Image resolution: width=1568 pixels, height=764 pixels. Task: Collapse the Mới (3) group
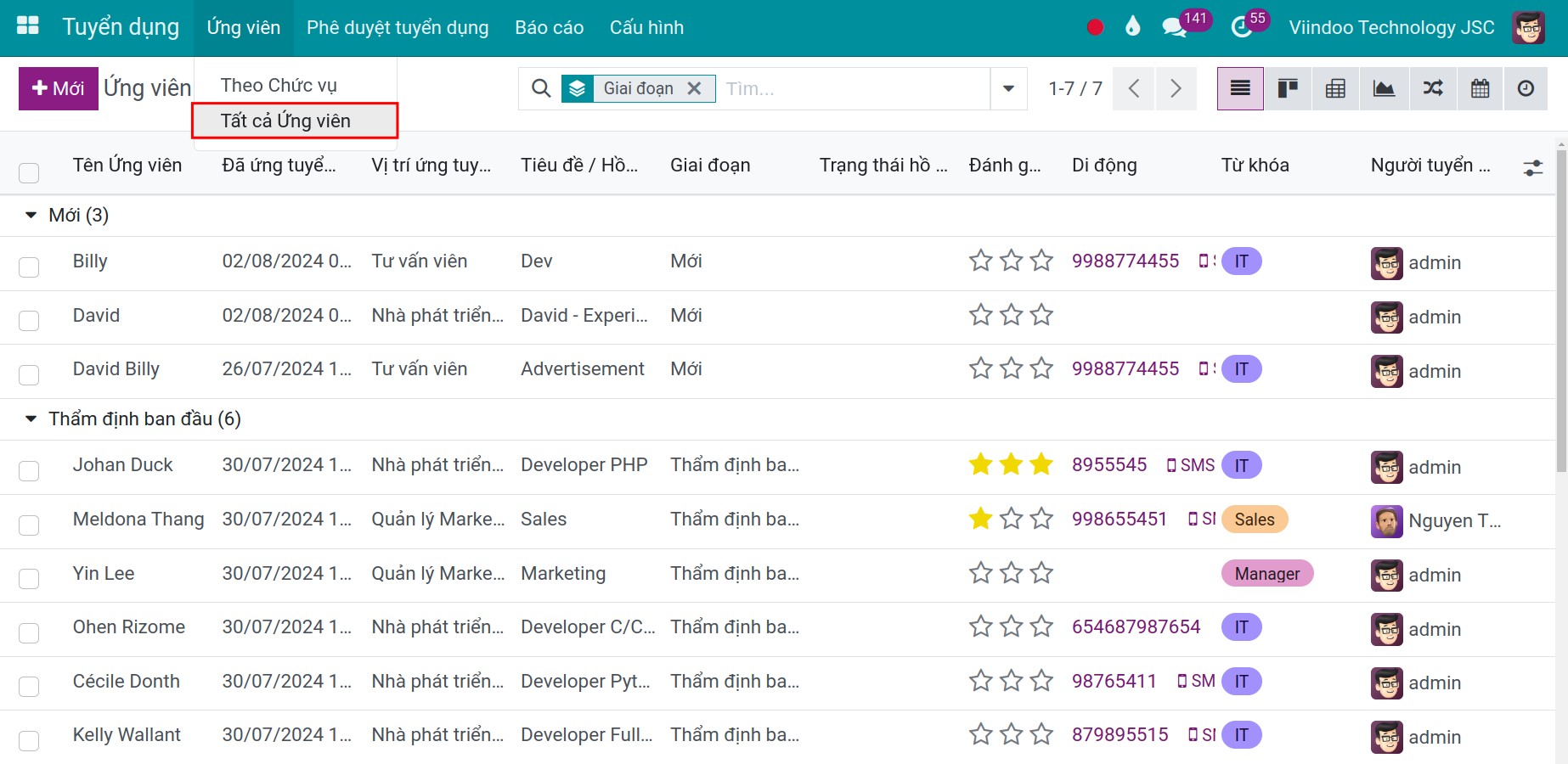pyautogui.click(x=31, y=215)
